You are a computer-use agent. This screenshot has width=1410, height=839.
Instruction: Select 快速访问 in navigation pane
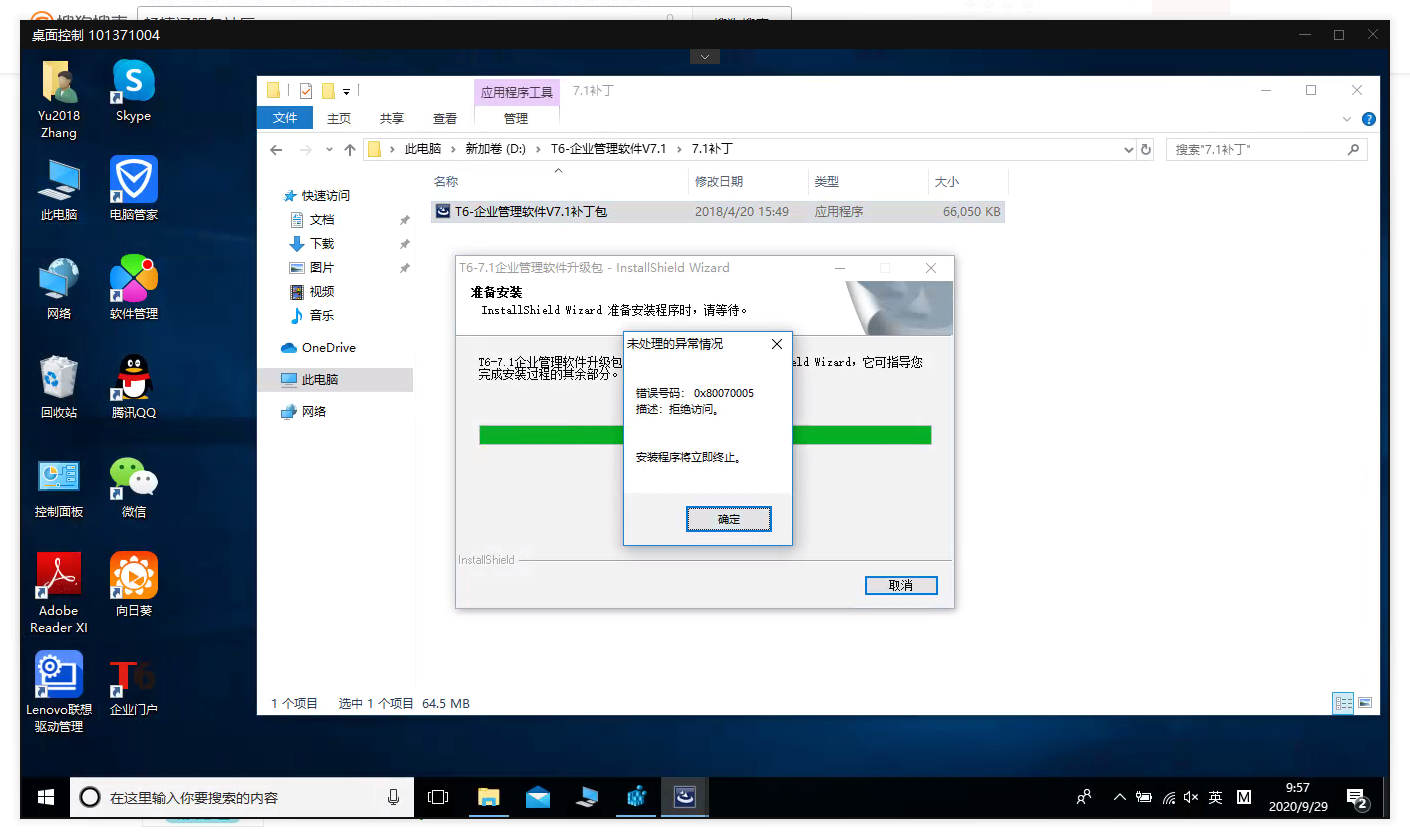click(326, 196)
